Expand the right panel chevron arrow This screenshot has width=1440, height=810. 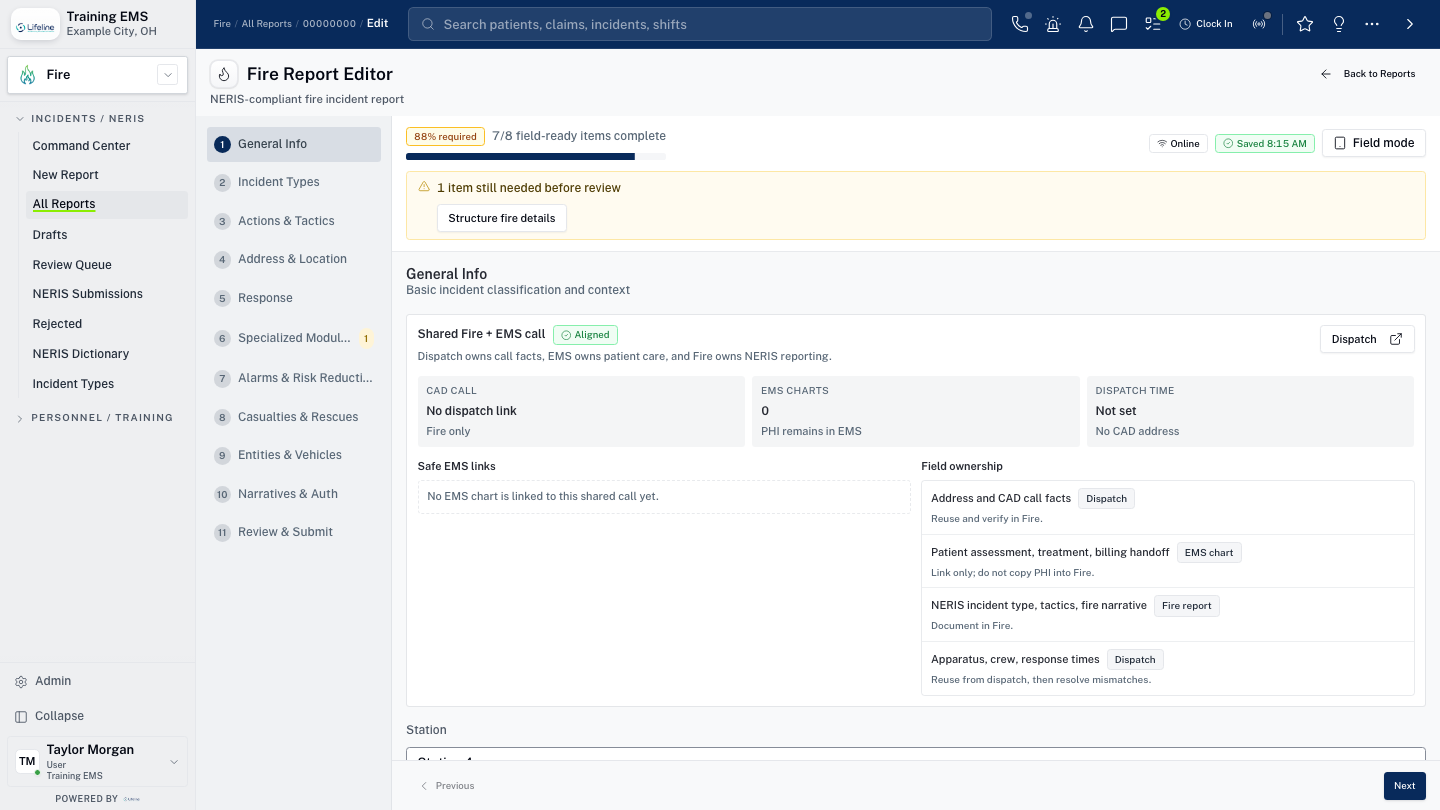[1410, 24]
